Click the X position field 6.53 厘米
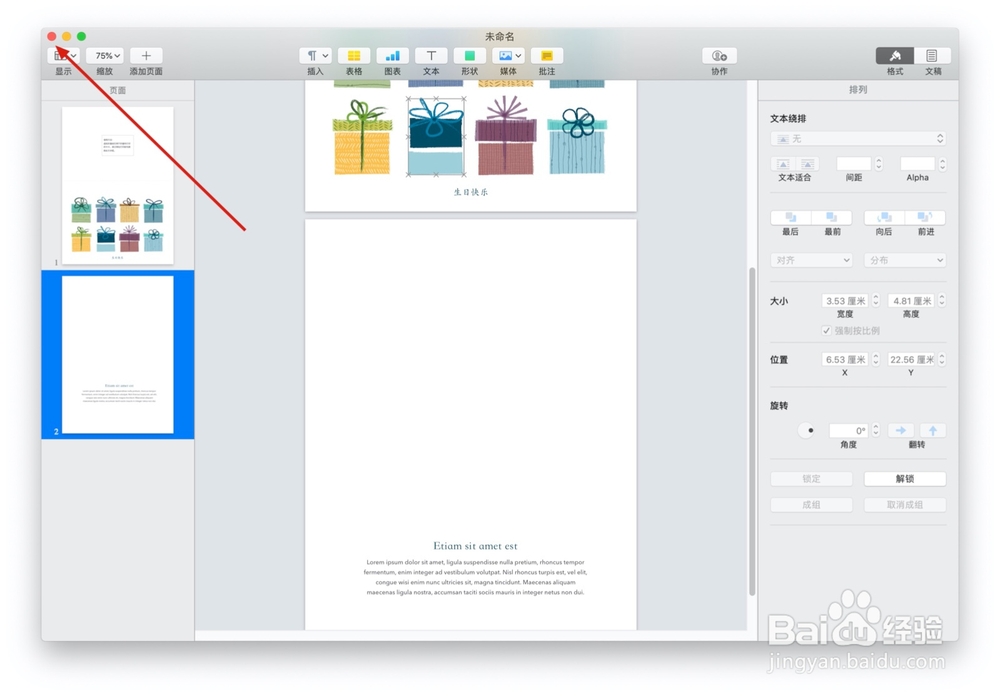 845,359
